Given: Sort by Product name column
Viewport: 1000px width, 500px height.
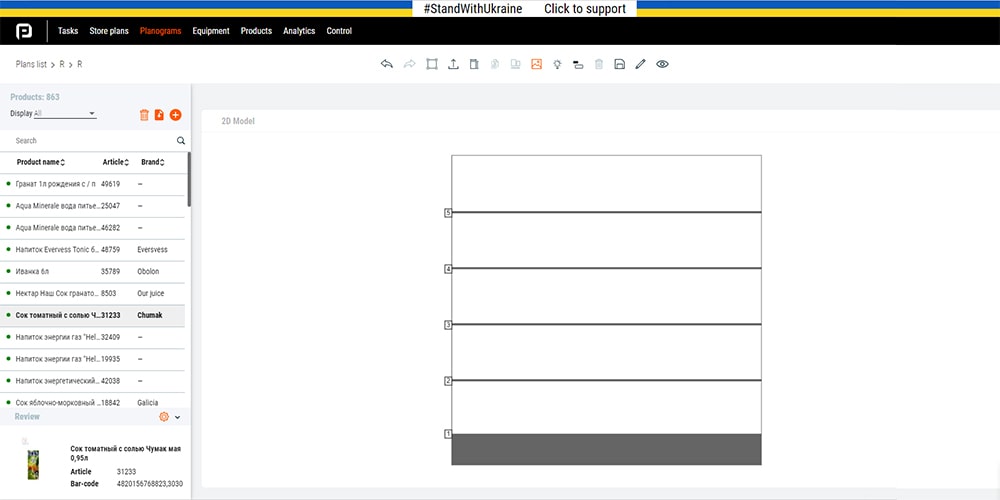Looking at the screenshot, I should tap(41, 162).
